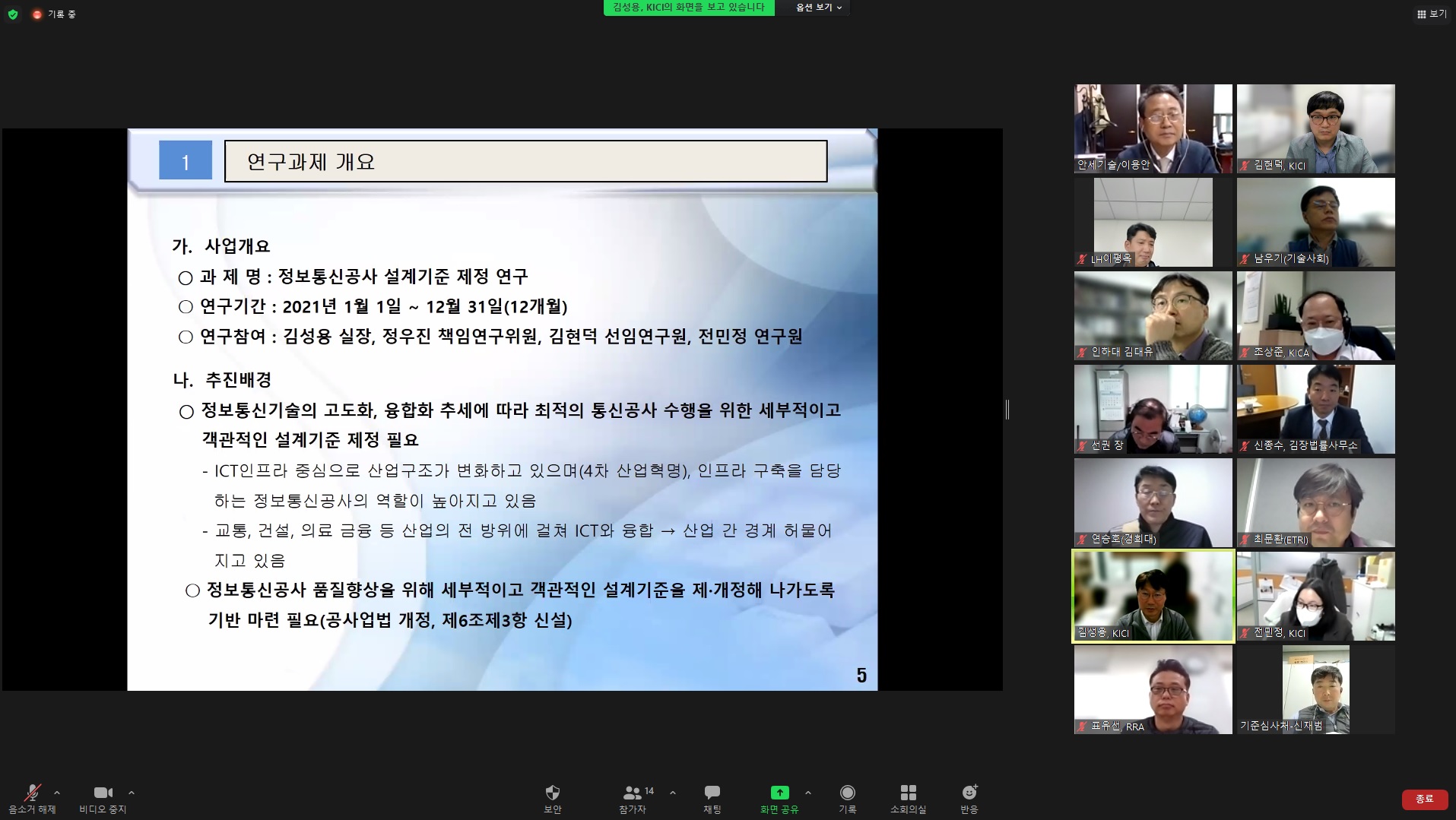Image resolution: width=1456 pixels, height=820 pixels.
Task: Open 소회의실 breakout rooms
Action: click(x=908, y=798)
